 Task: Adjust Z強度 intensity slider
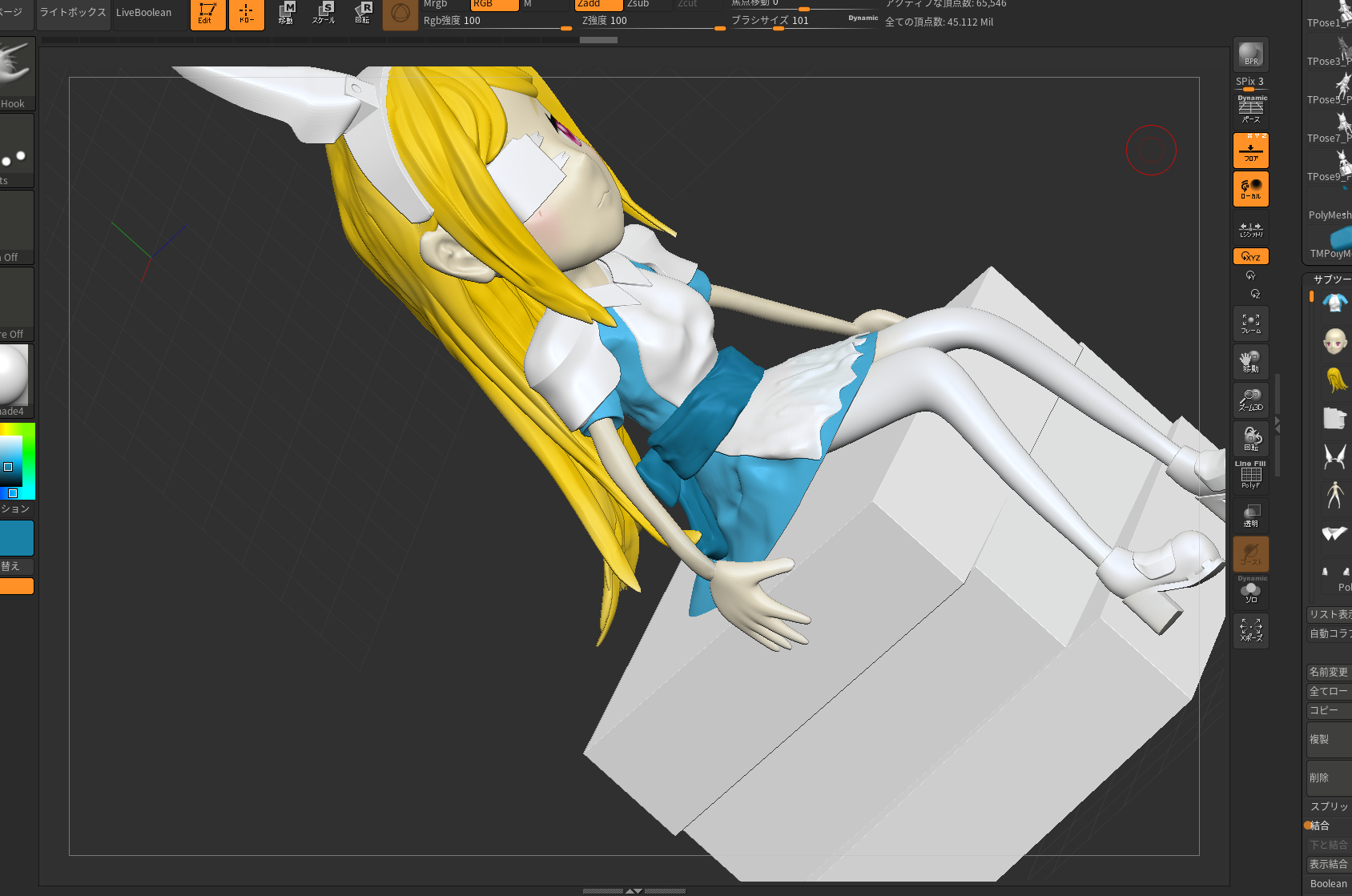tap(653, 22)
